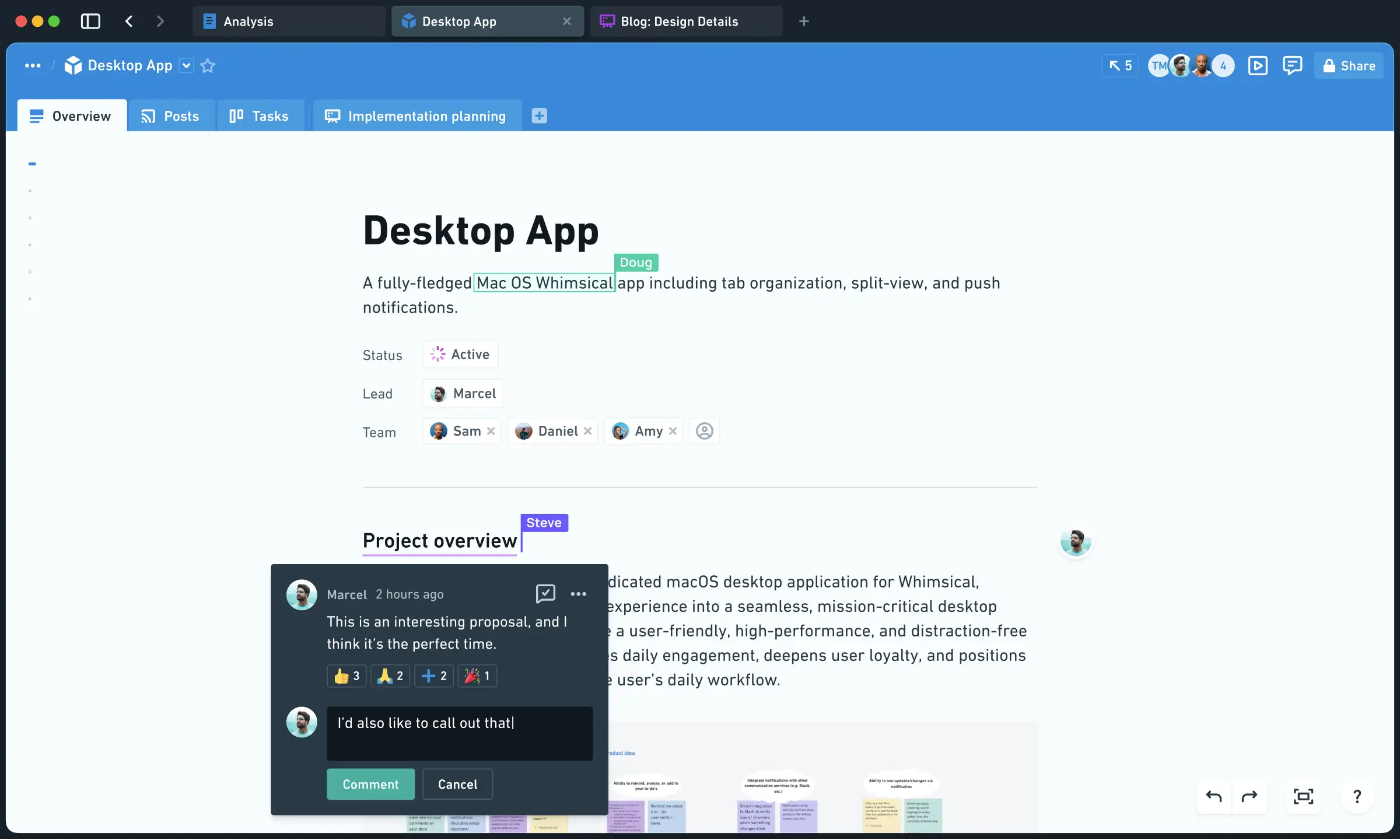Toggle the party popper reaction
1400x840 pixels.
(477, 676)
